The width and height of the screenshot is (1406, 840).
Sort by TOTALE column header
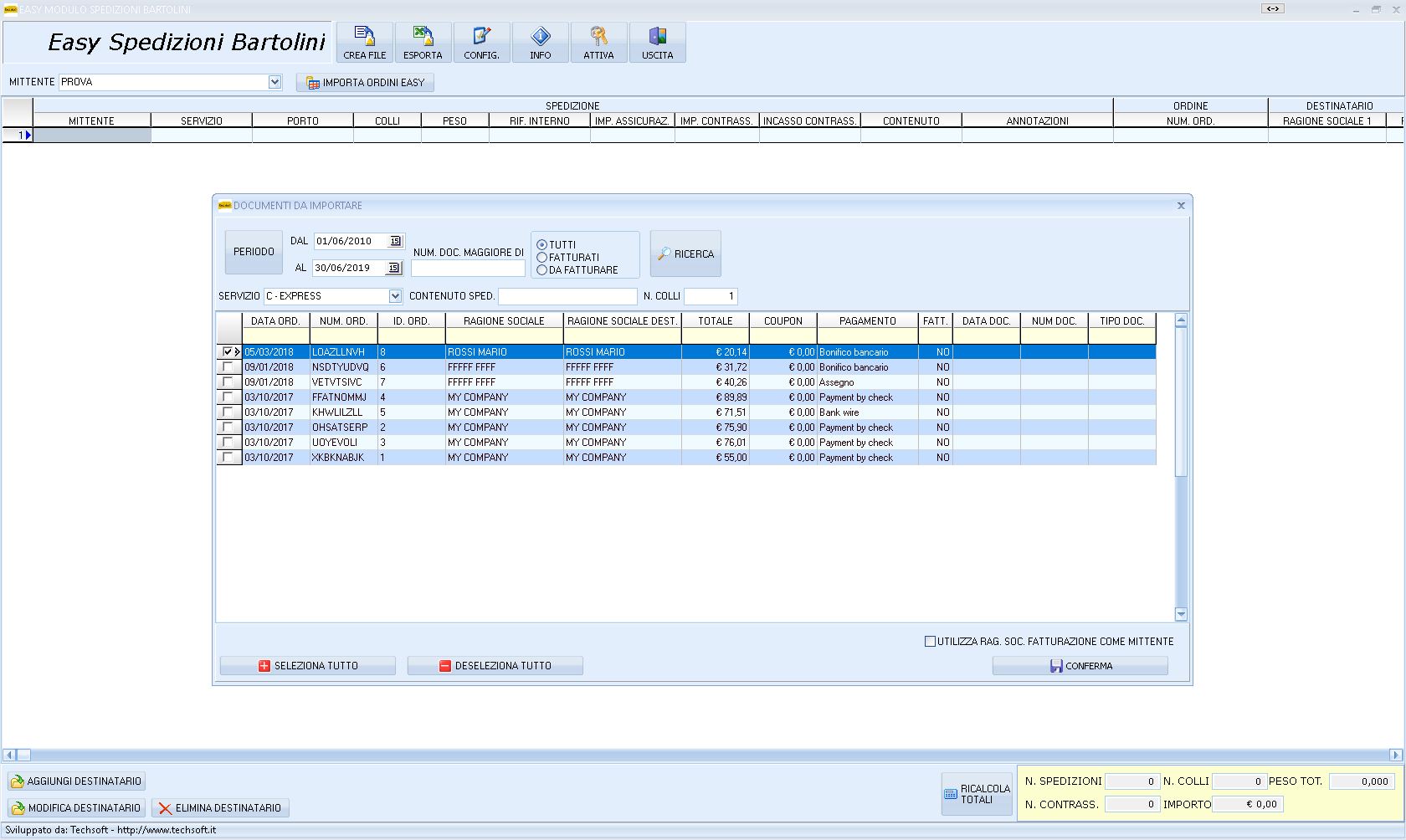point(716,321)
